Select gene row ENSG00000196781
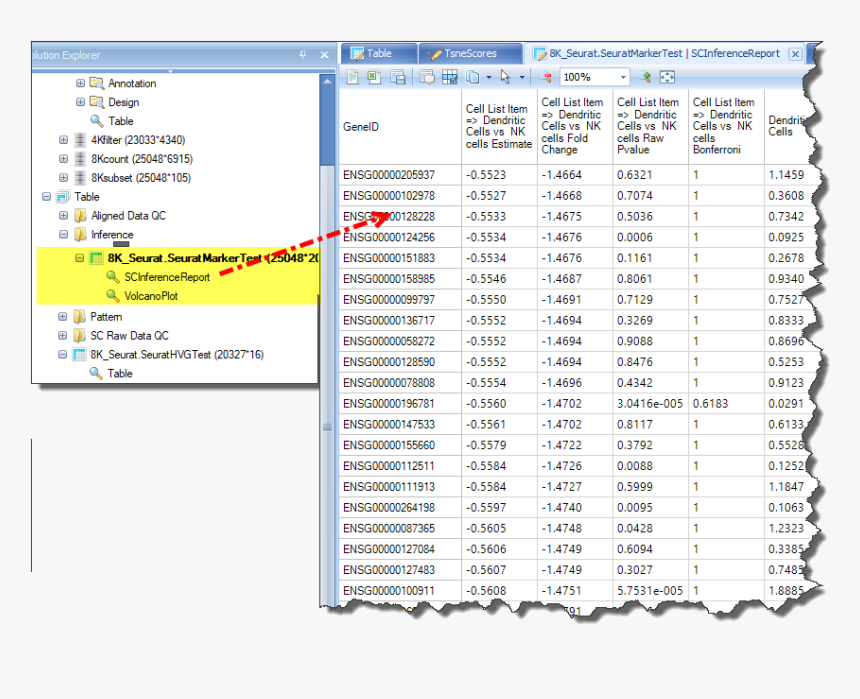The image size is (860, 699). click(389, 404)
